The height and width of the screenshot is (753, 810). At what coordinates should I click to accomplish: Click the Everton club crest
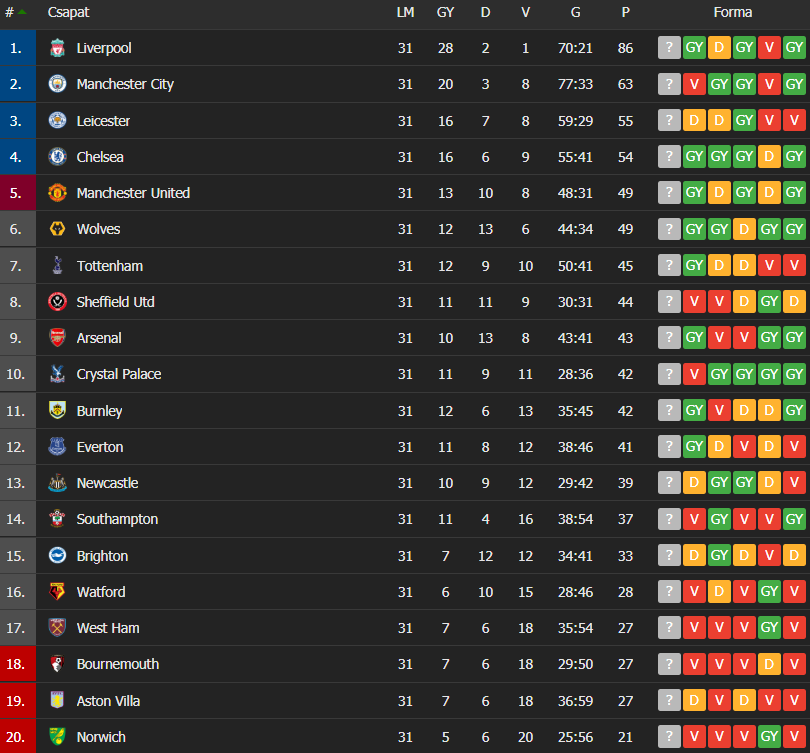[57, 447]
